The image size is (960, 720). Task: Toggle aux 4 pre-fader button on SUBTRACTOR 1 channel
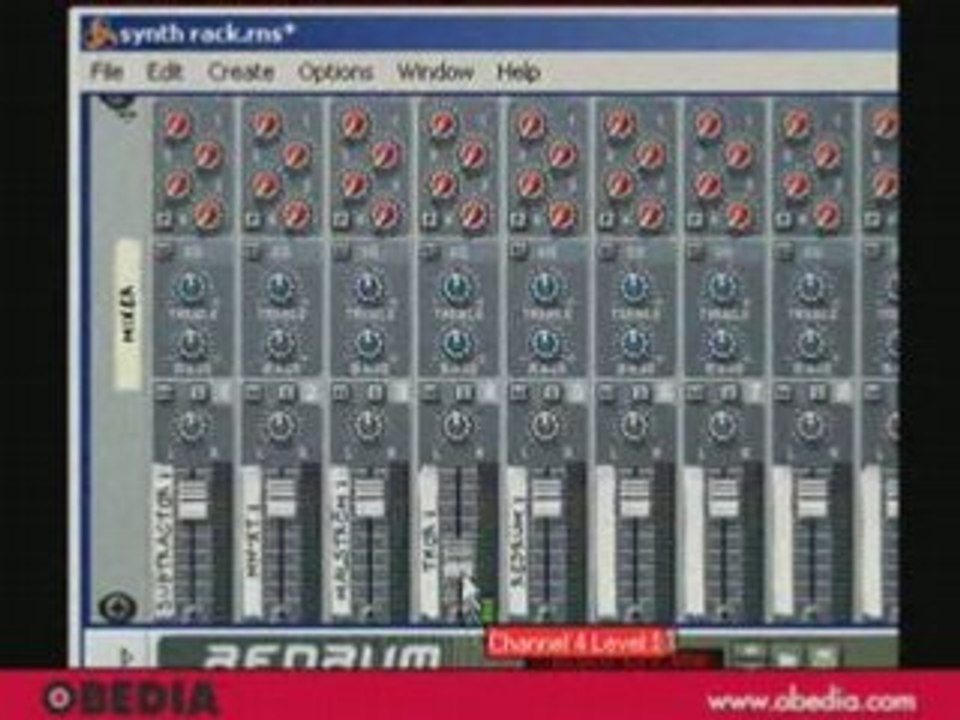pyautogui.click(x=164, y=219)
